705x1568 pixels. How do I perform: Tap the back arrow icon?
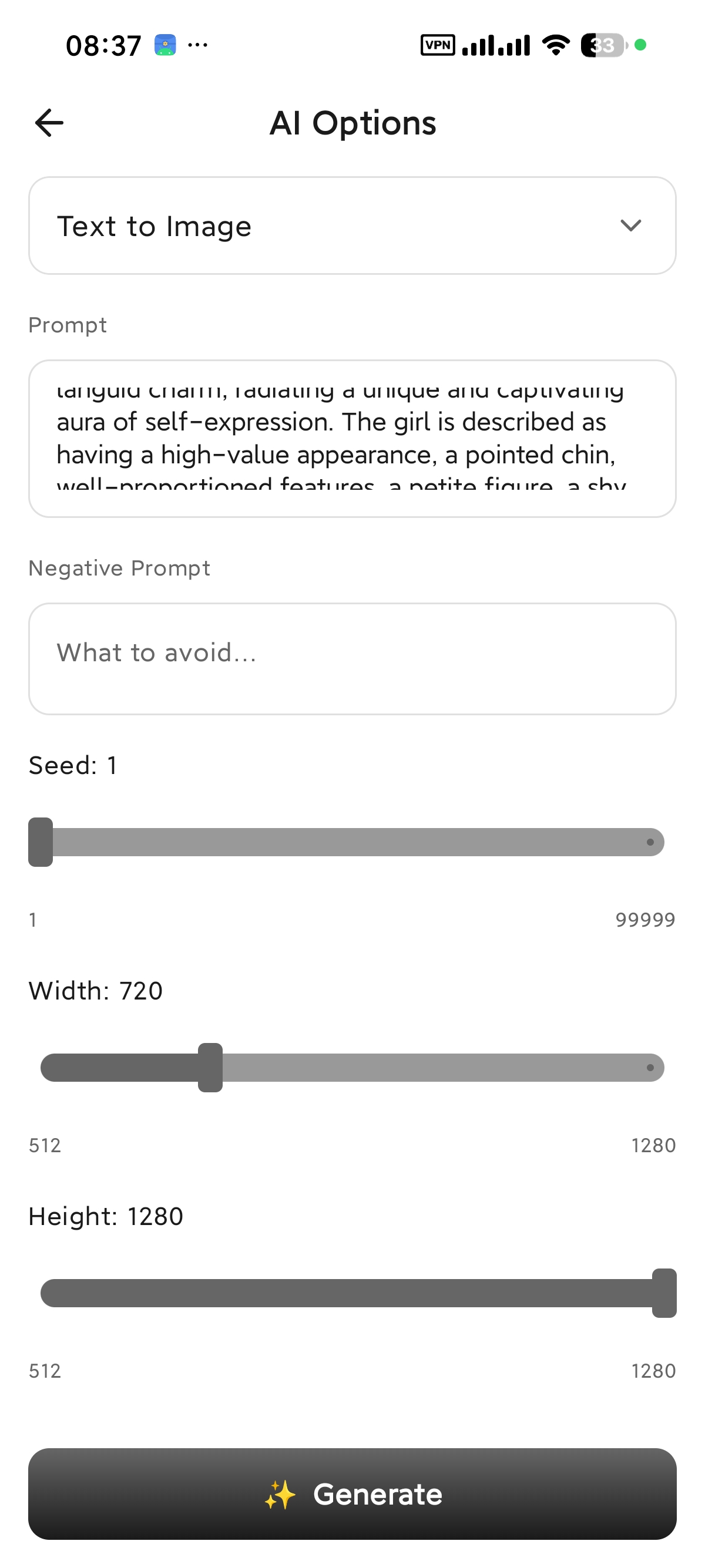click(x=49, y=123)
